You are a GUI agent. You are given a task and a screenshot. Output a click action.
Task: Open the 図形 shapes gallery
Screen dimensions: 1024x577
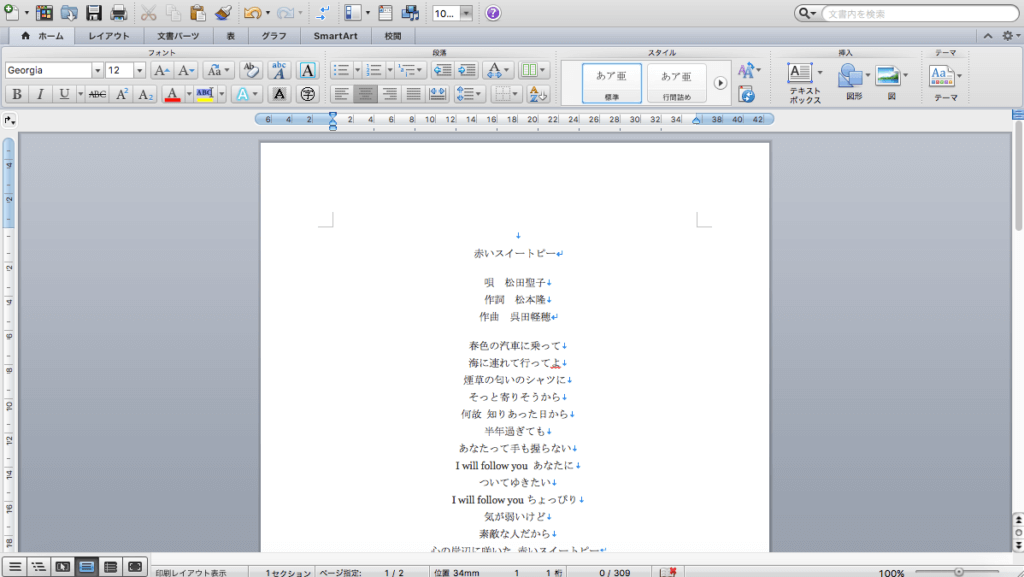click(x=854, y=82)
